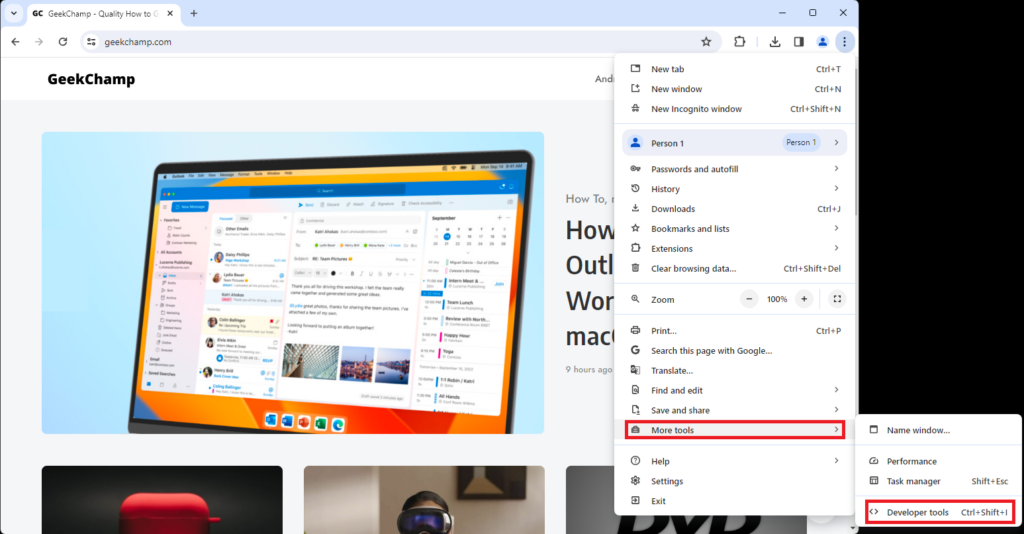This screenshot has width=1024, height=534.
Task: Click the three-dot Chrome menu icon
Action: point(845,42)
